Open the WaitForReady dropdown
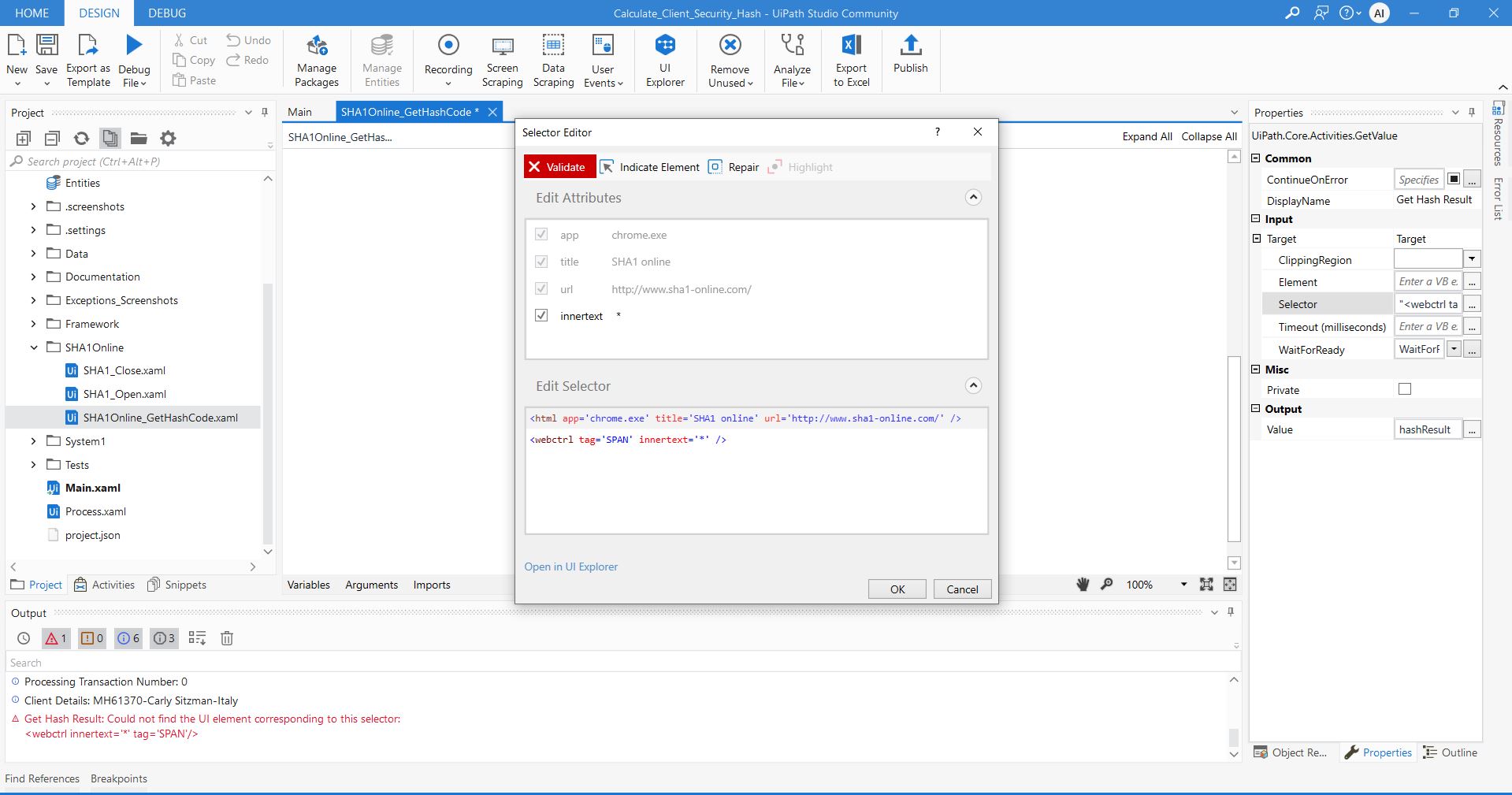Screen dimensions: 1512x795 coord(1454,349)
